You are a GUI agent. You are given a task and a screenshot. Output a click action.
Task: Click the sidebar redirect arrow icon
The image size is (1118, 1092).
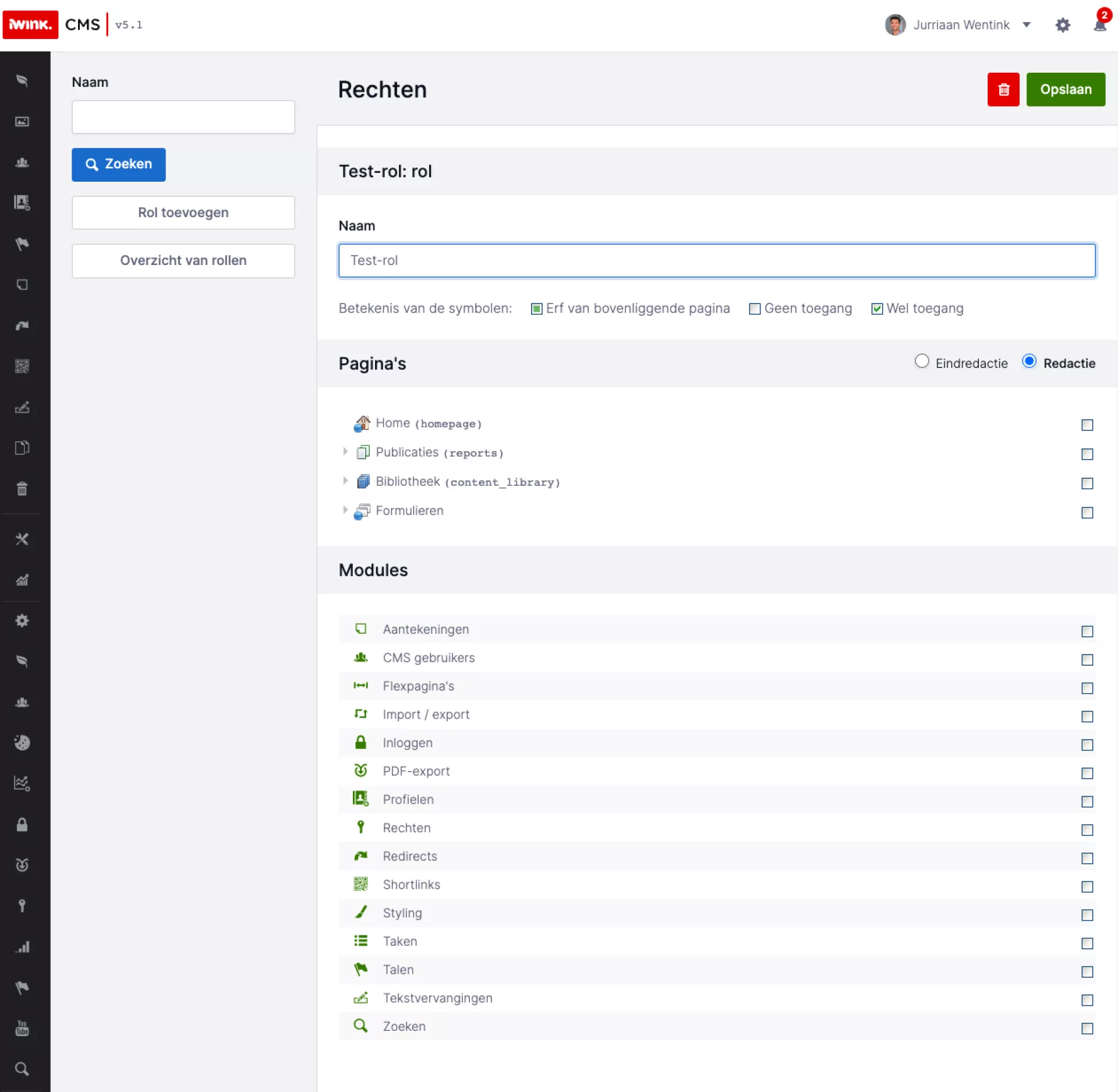pos(22,326)
